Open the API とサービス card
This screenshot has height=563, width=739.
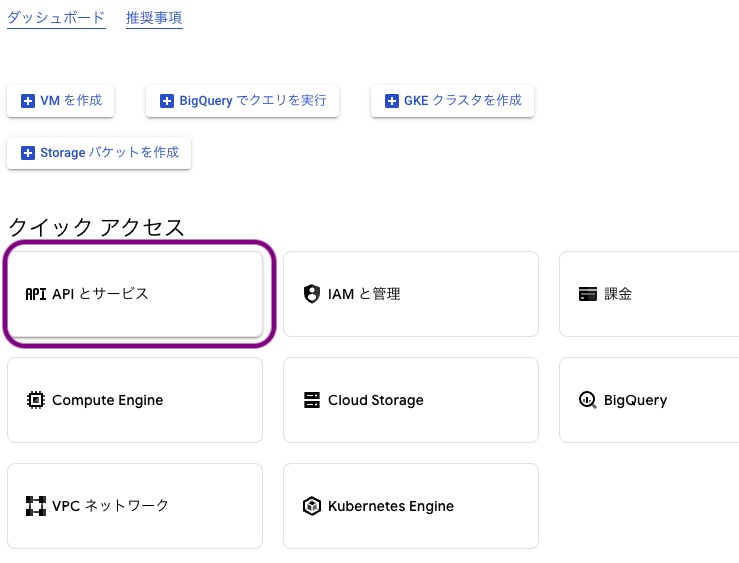coord(135,294)
